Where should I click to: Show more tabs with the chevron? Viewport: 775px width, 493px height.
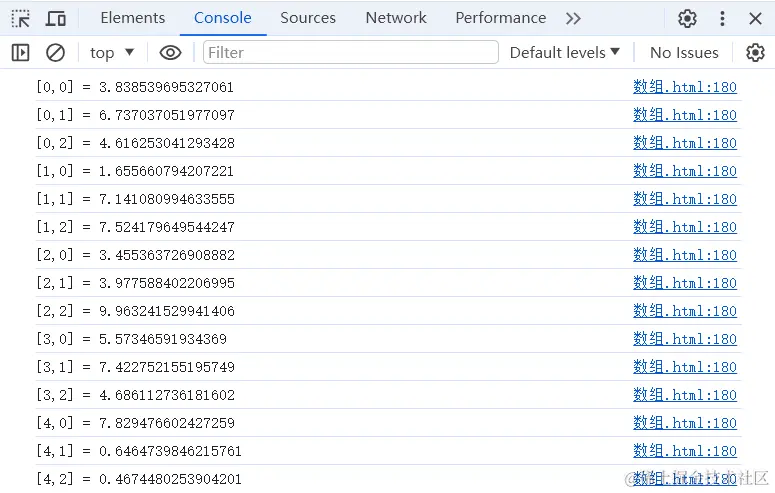(x=573, y=18)
